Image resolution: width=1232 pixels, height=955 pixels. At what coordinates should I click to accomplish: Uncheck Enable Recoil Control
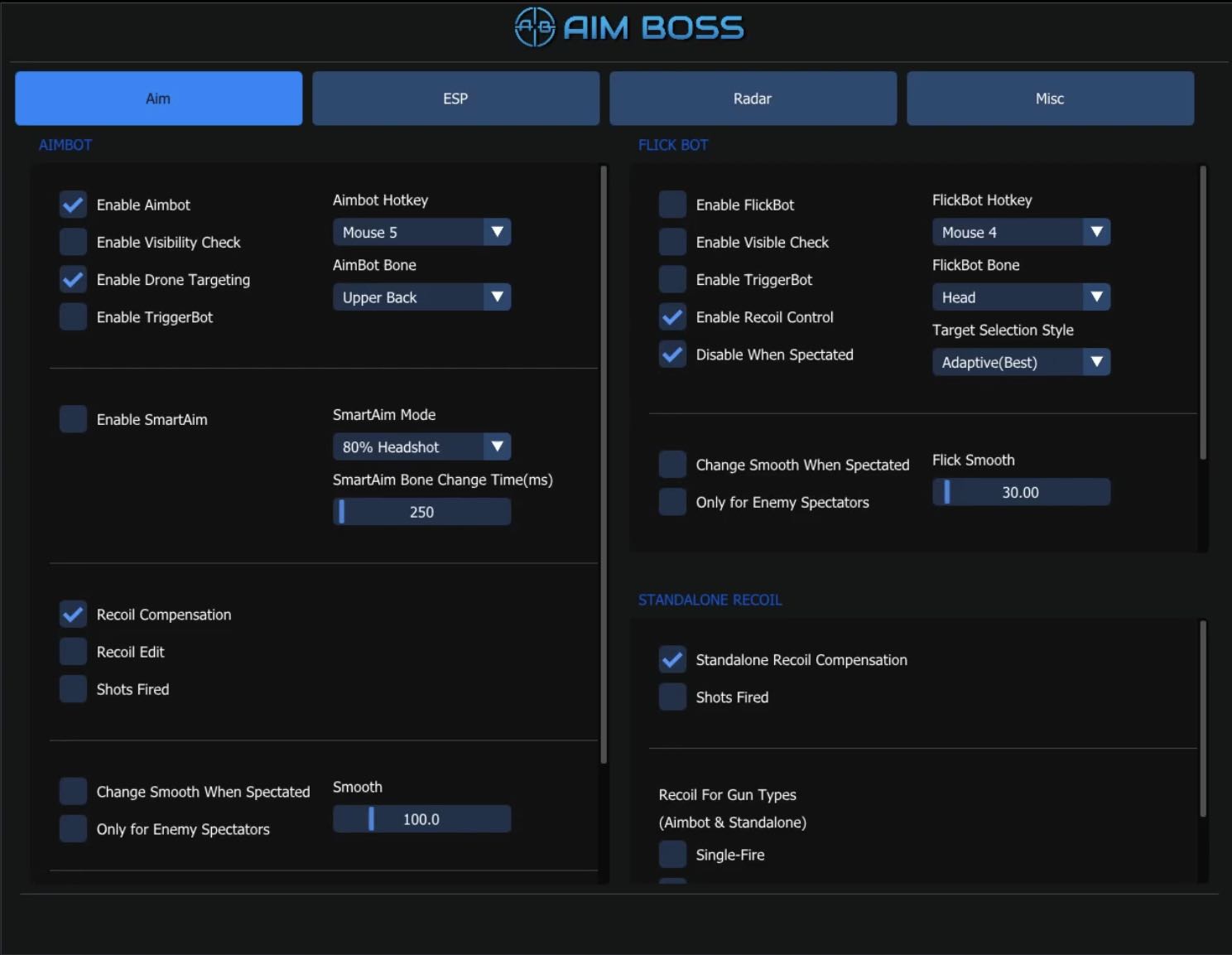[x=672, y=316]
